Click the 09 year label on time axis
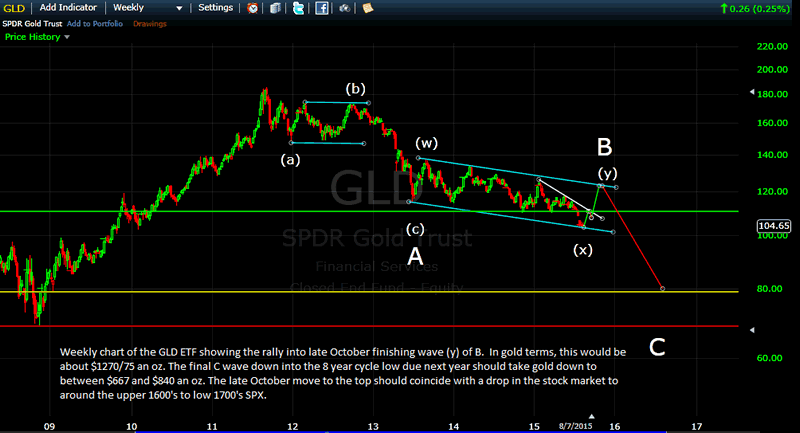The width and height of the screenshot is (800, 433). 49,426
